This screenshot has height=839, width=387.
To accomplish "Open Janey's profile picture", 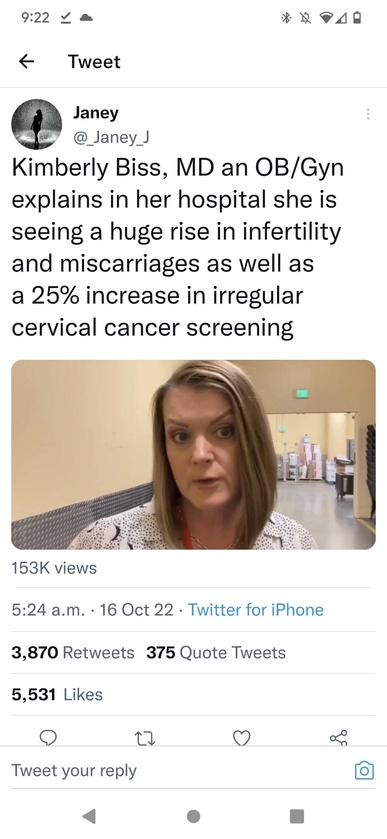I will pos(37,124).
